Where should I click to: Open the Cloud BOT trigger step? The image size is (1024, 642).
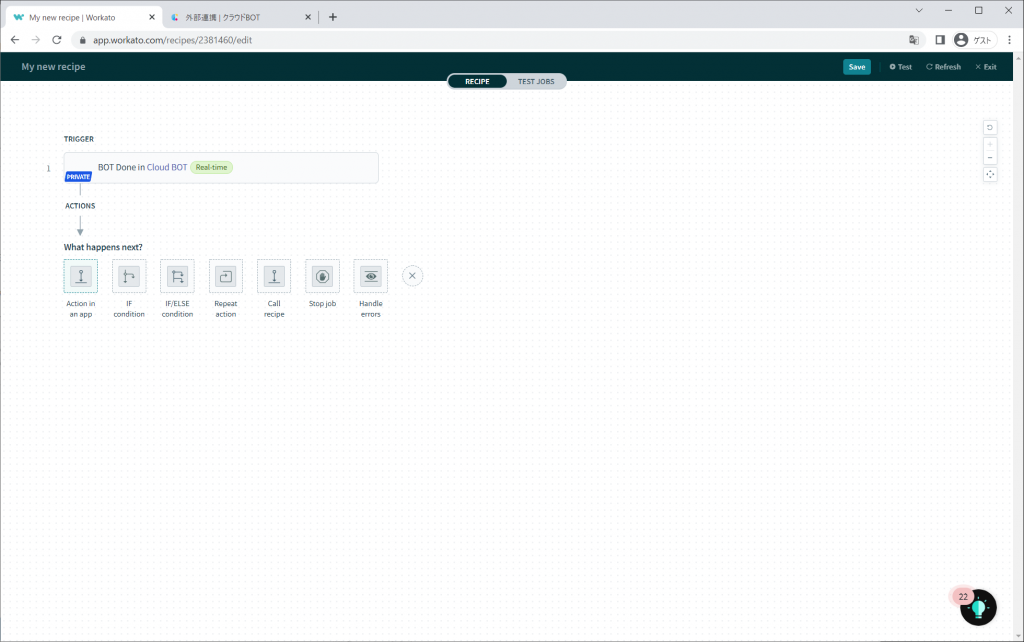click(x=221, y=168)
